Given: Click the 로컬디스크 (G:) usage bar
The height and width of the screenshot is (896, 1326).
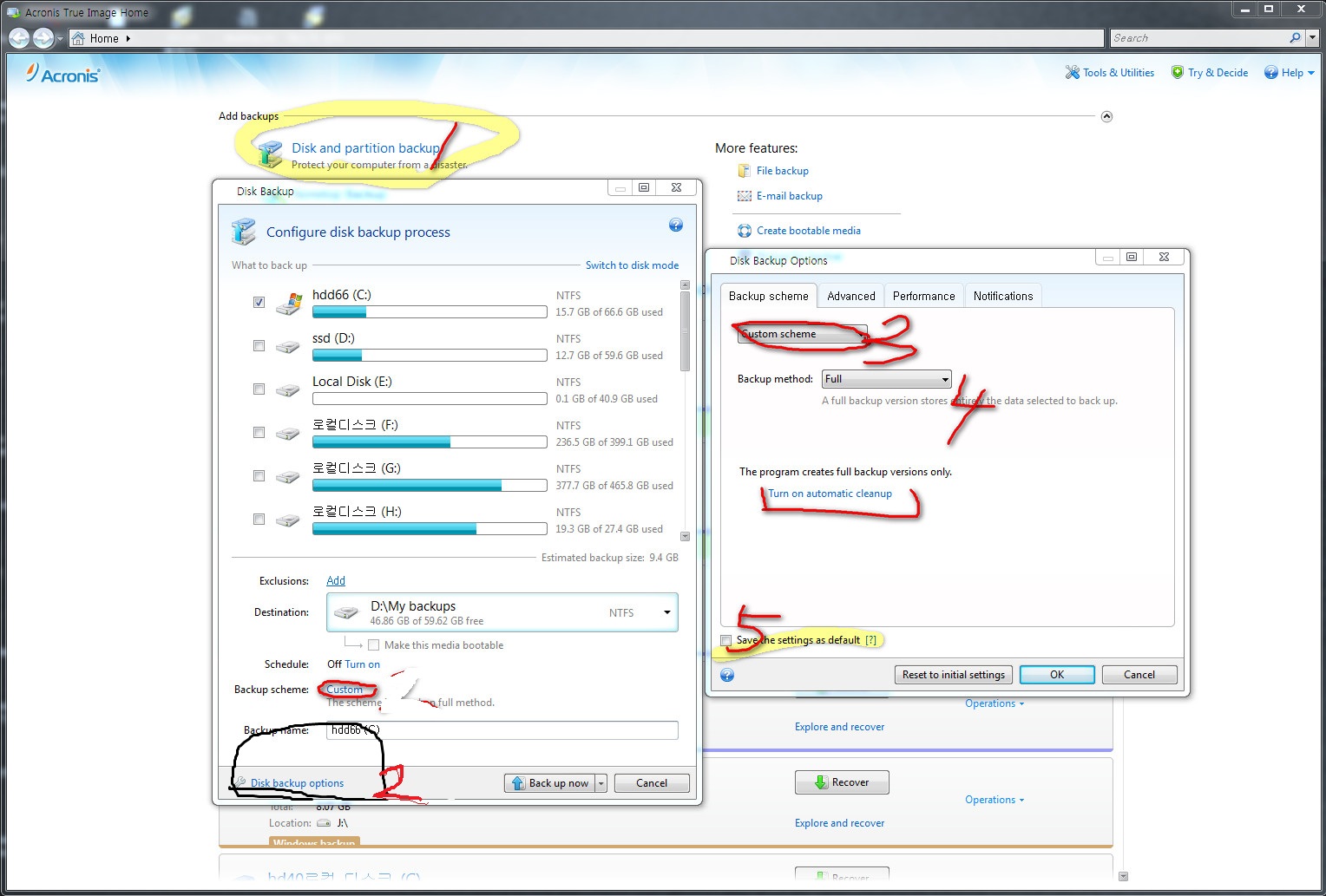Looking at the screenshot, I should pos(430,486).
